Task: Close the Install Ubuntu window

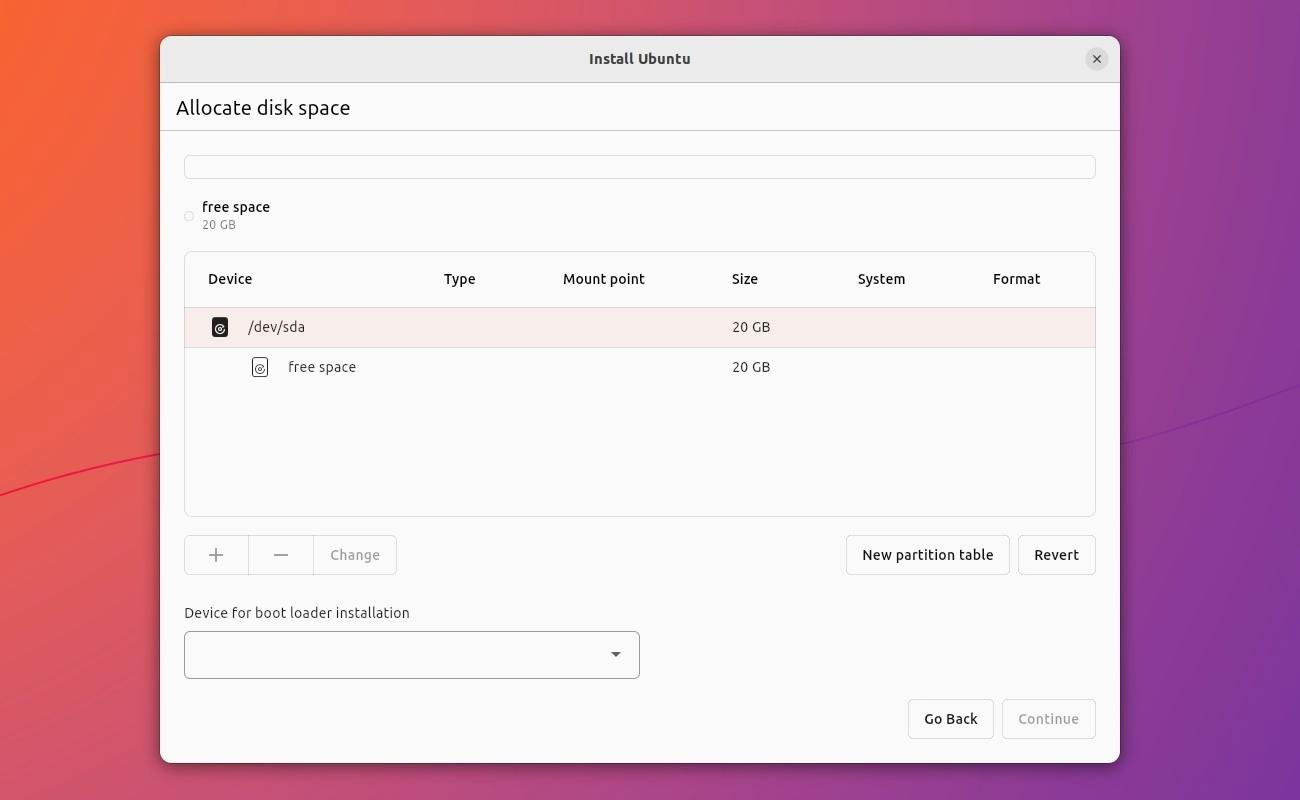Action: coord(1097,59)
